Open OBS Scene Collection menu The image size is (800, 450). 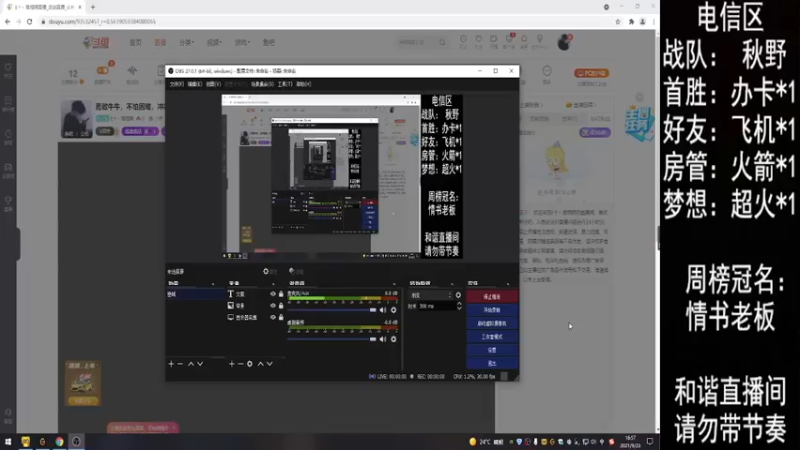pyautogui.click(x=262, y=84)
